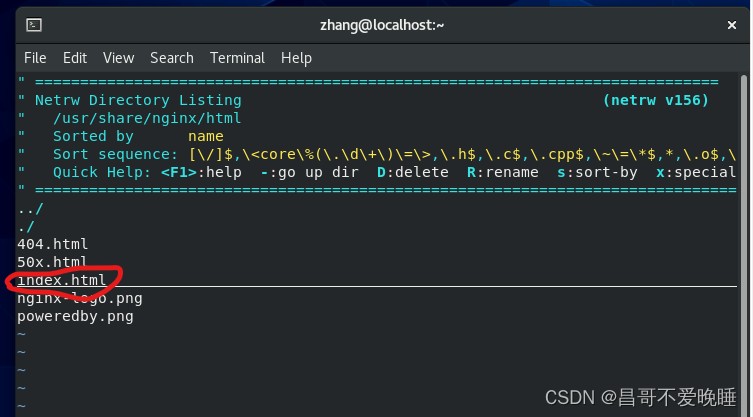Open the Search menu
This screenshot has height=417, width=753.
click(x=171, y=58)
